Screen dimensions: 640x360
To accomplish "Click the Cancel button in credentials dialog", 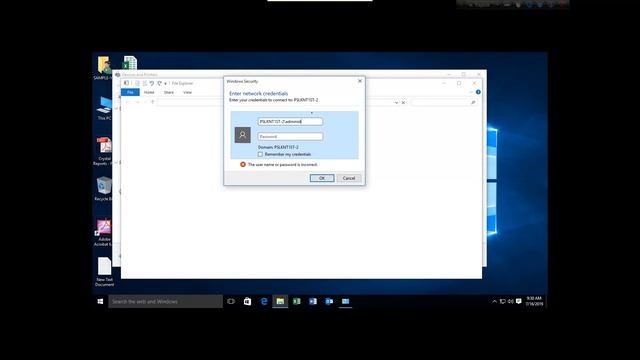I will [x=349, y=178].
